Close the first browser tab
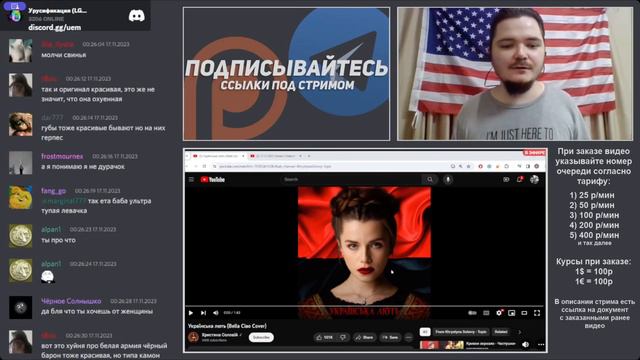 [243, 156]
